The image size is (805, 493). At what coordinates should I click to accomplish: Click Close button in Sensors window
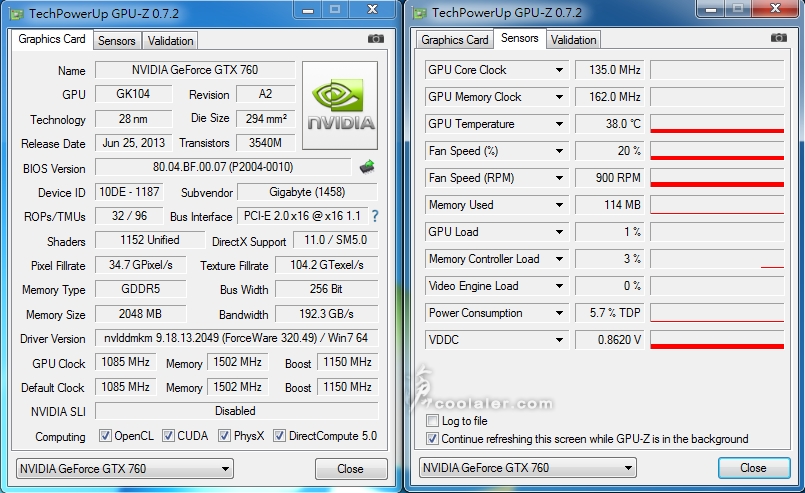754,467
